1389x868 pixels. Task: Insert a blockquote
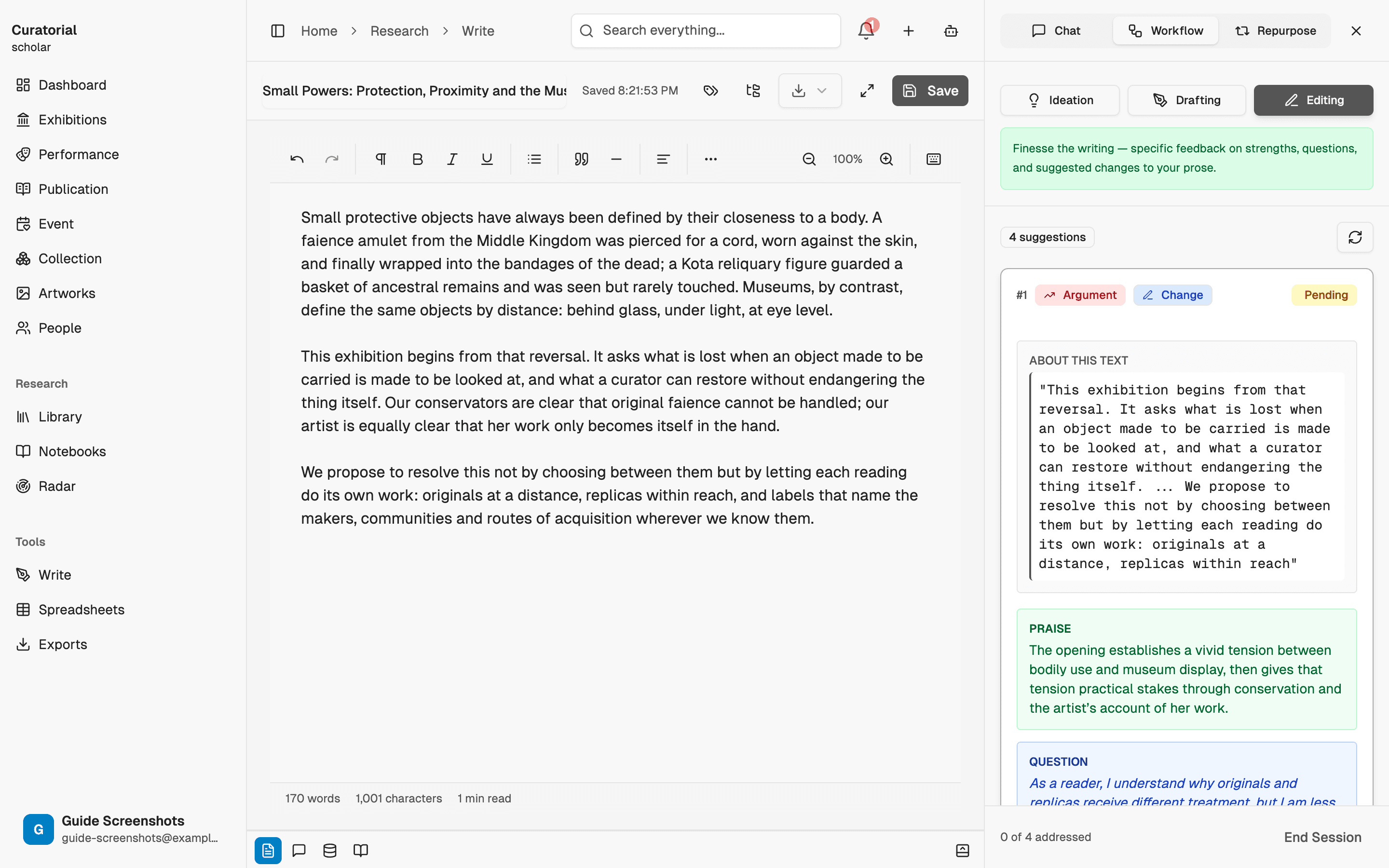click(582, 159)
